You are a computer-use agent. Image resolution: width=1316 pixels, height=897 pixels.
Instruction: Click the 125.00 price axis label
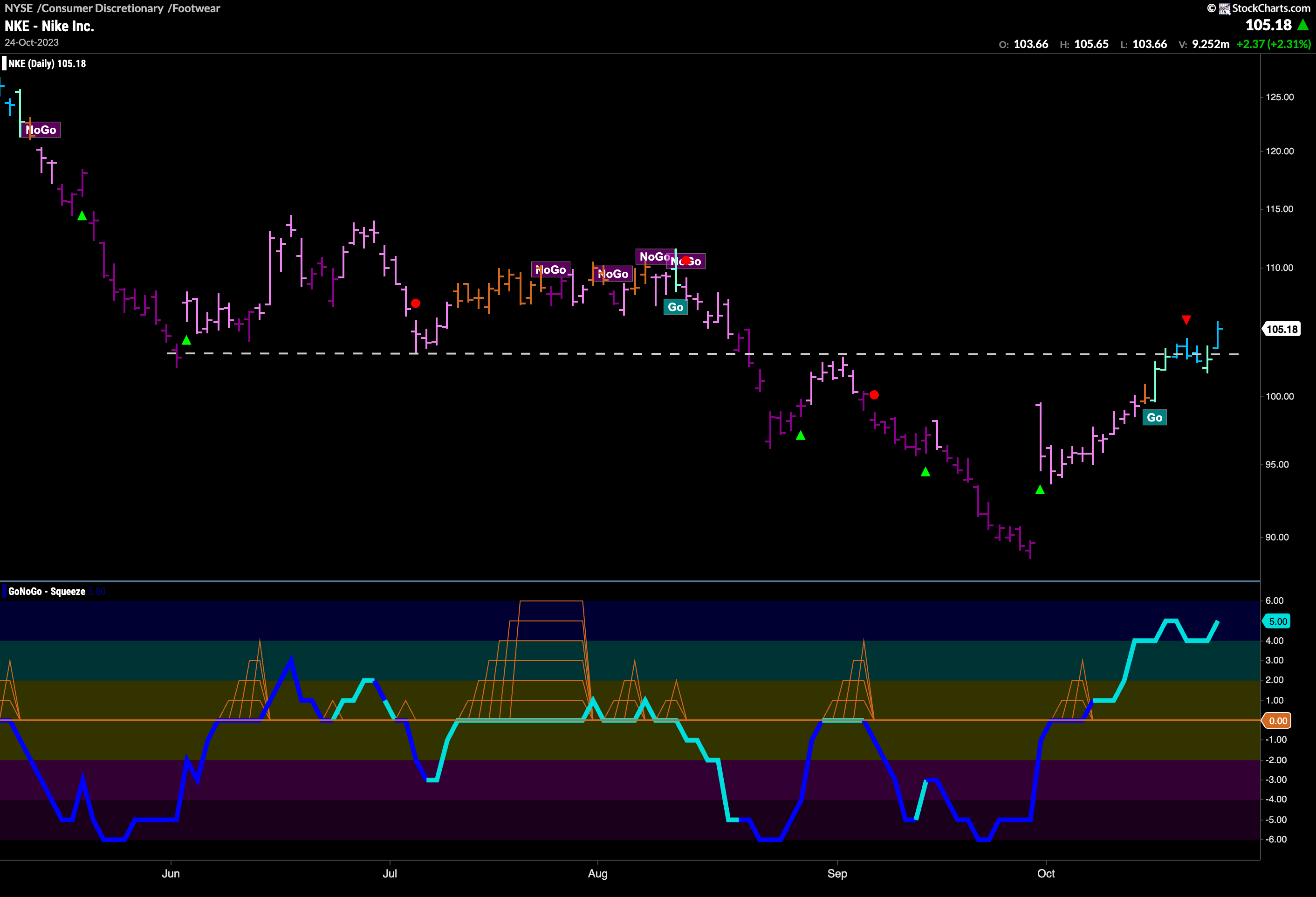pyautogui.click(x=1280, y=97)
